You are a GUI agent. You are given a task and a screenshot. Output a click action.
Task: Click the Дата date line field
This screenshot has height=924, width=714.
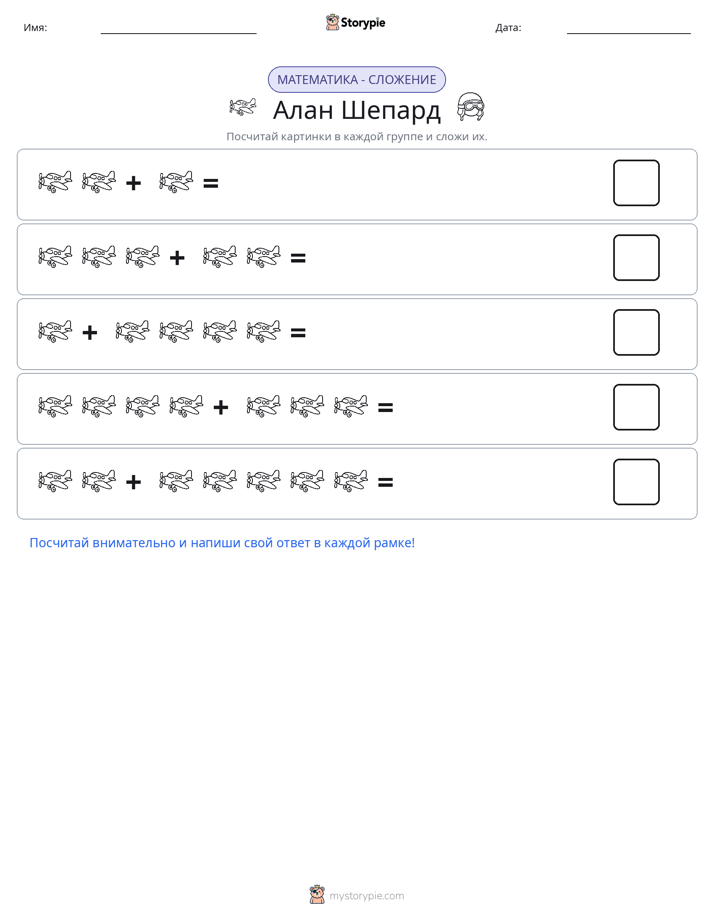[629, 28]
